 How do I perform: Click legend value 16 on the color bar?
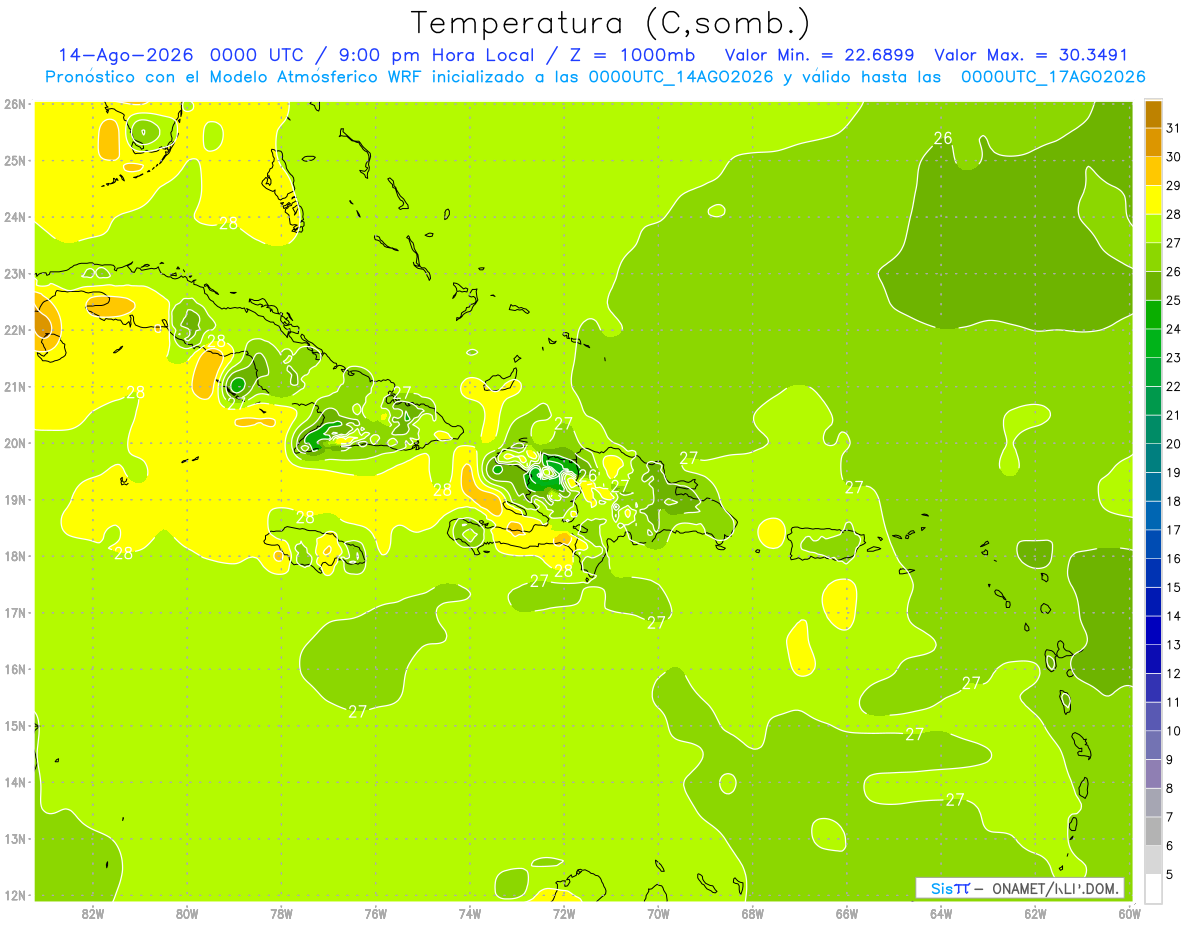[1174, 558]
